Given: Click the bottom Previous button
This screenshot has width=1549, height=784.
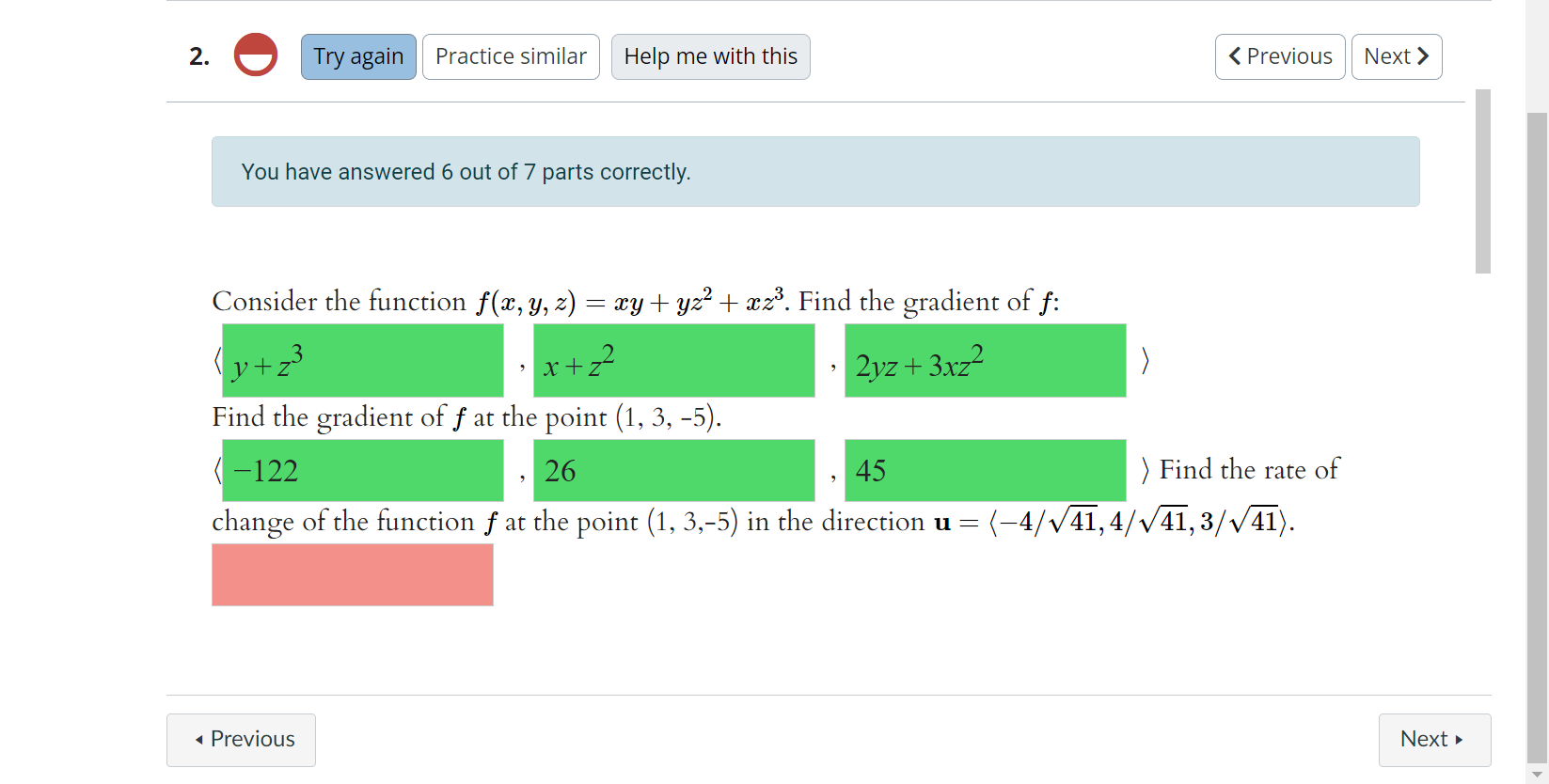Looking at the screenshot, I should [x=241, y=740].
